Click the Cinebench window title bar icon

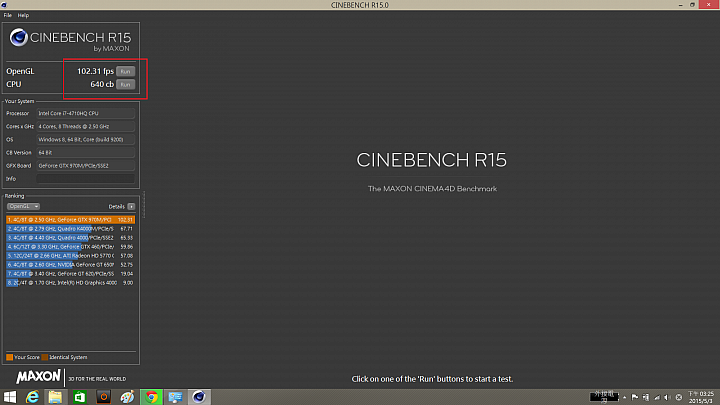(4, 5)
